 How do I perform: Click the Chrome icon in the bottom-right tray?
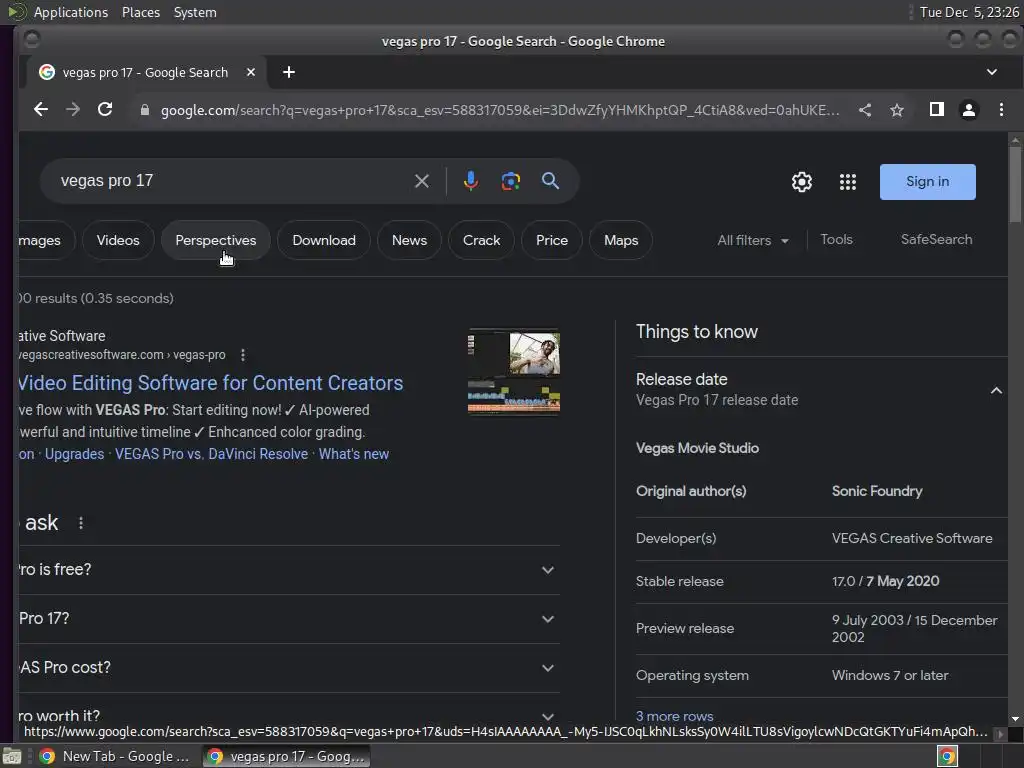pyautogui.click(x=947, y=756)
